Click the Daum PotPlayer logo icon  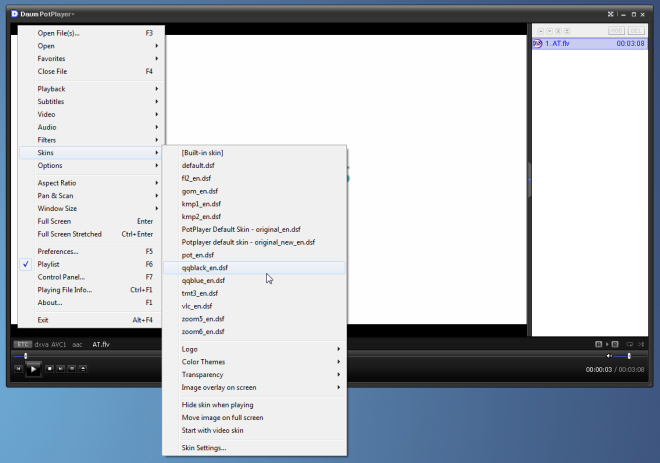pyautogui.click(x=15, y=14)
